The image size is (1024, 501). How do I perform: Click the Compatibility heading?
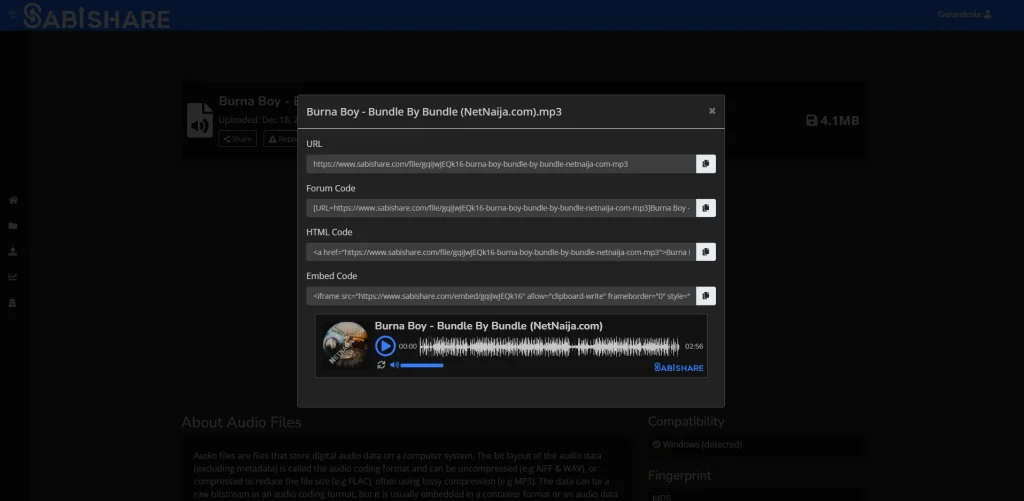[x=686, y=421]
